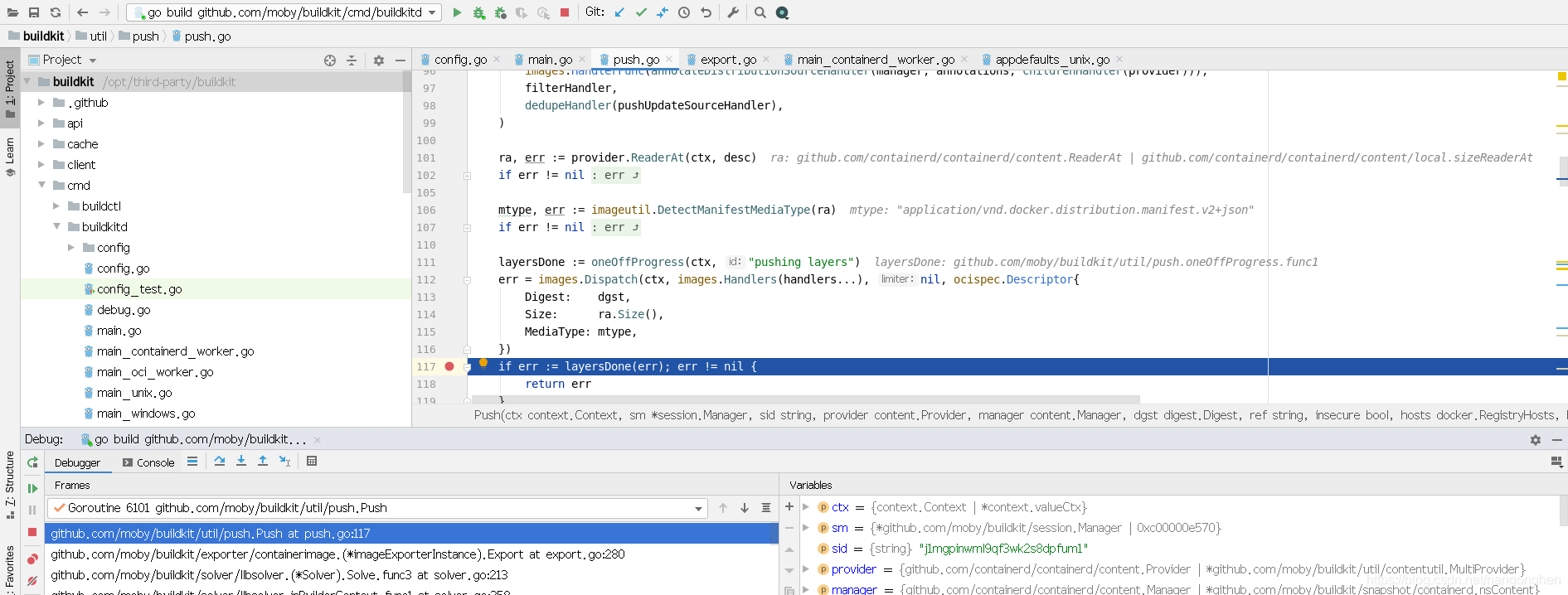Open the Structure tool window

pyautogui.click(x=10, y=485)
